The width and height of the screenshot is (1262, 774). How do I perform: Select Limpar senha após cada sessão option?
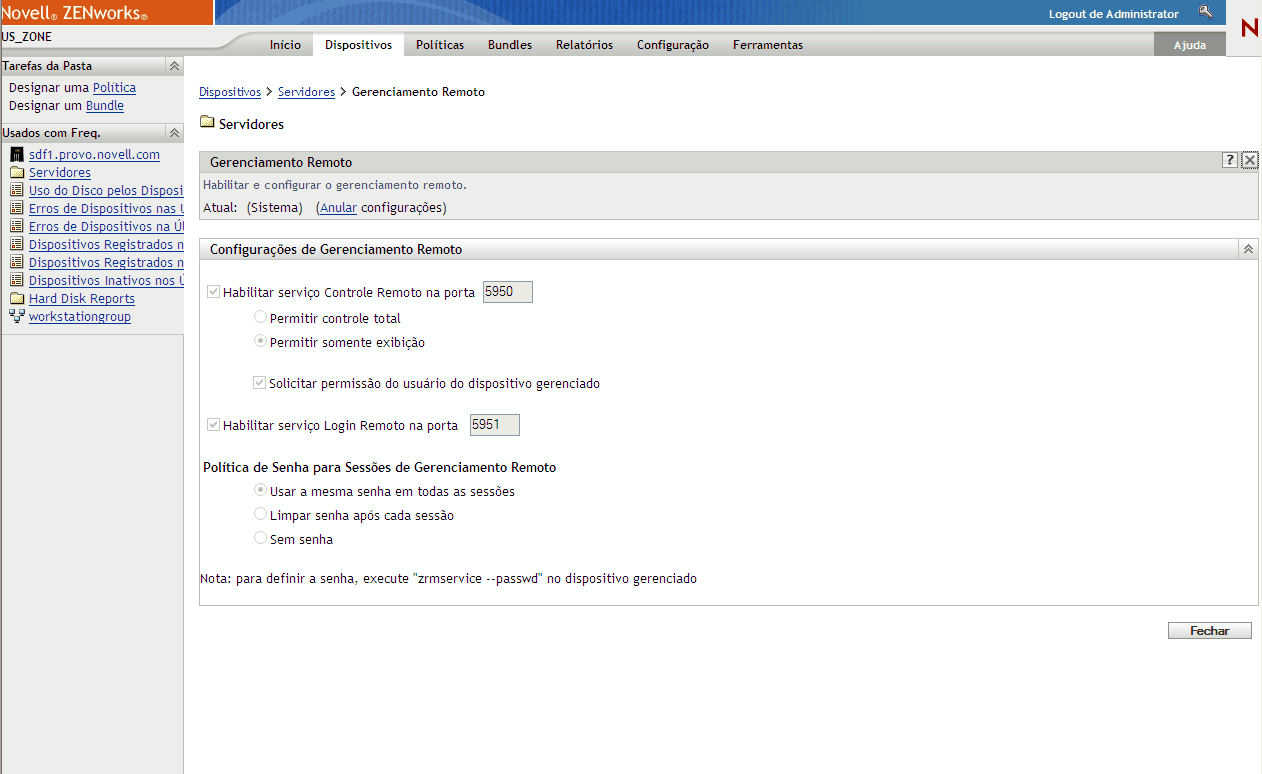click(261, 515)
